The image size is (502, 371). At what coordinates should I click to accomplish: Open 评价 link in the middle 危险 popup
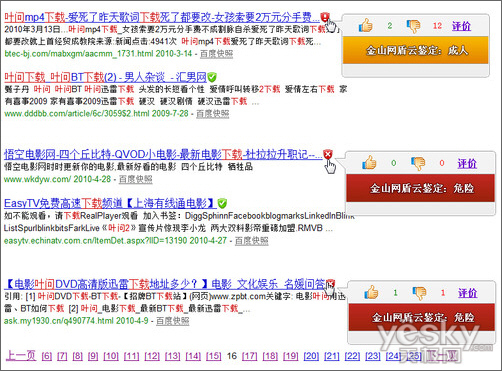tap(467, 163)
